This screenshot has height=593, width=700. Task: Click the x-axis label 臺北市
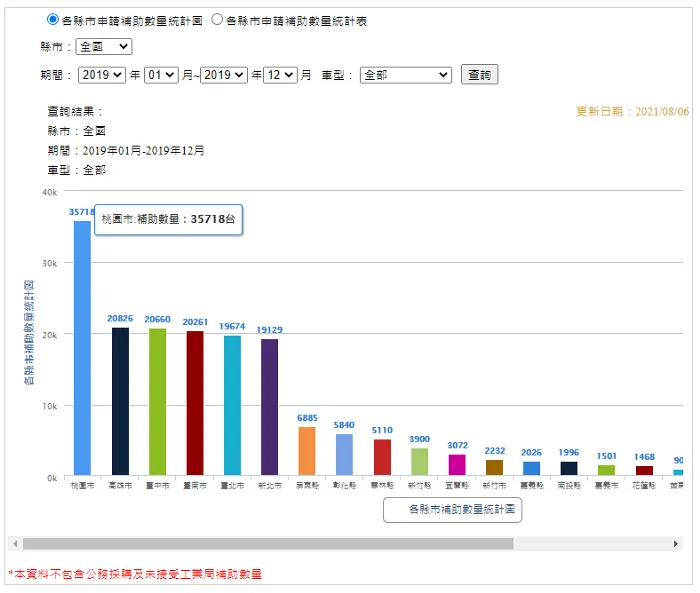point(232,485)
